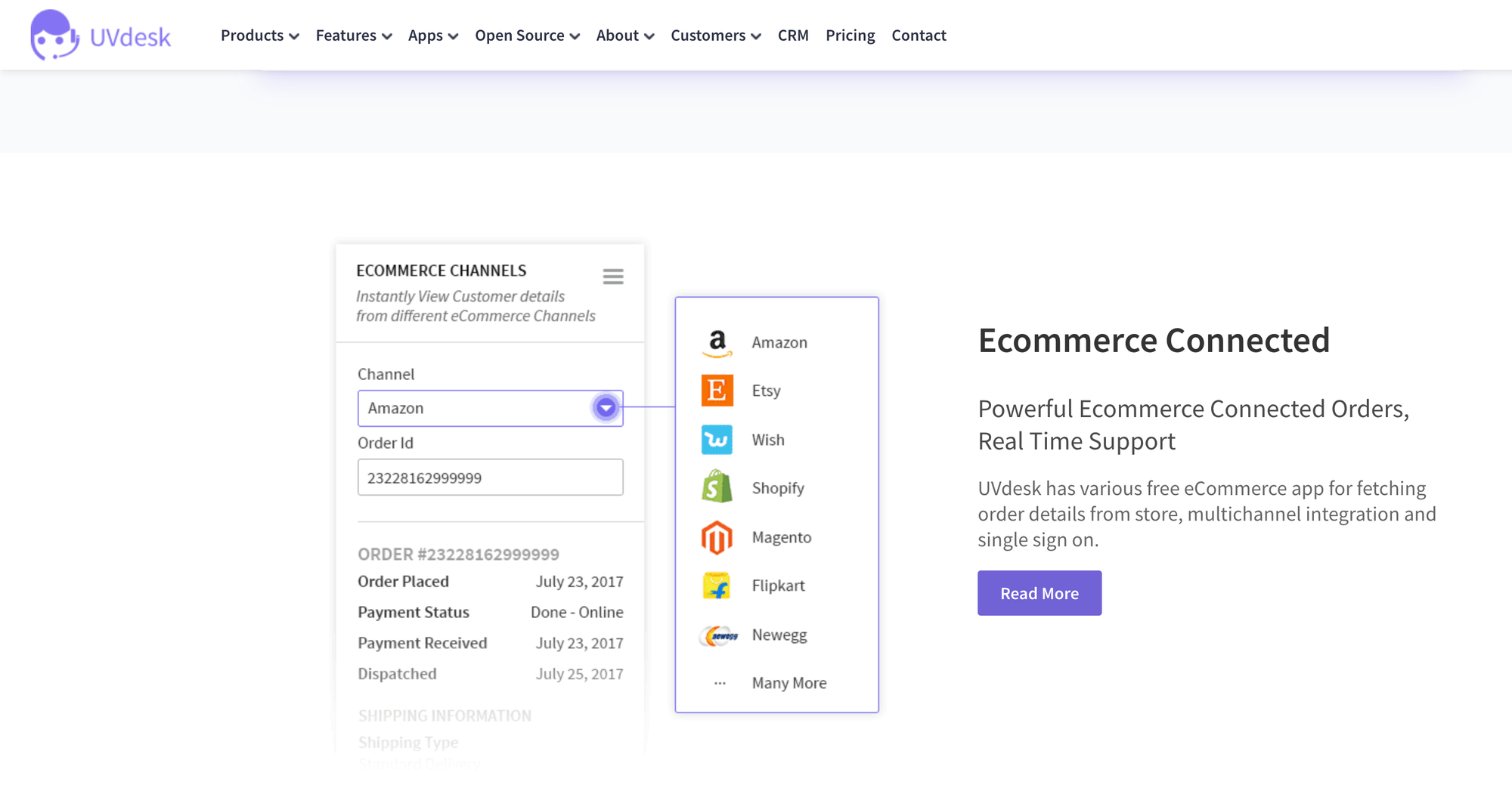
Task: Click the Read More button
Action: (1039, 593)
